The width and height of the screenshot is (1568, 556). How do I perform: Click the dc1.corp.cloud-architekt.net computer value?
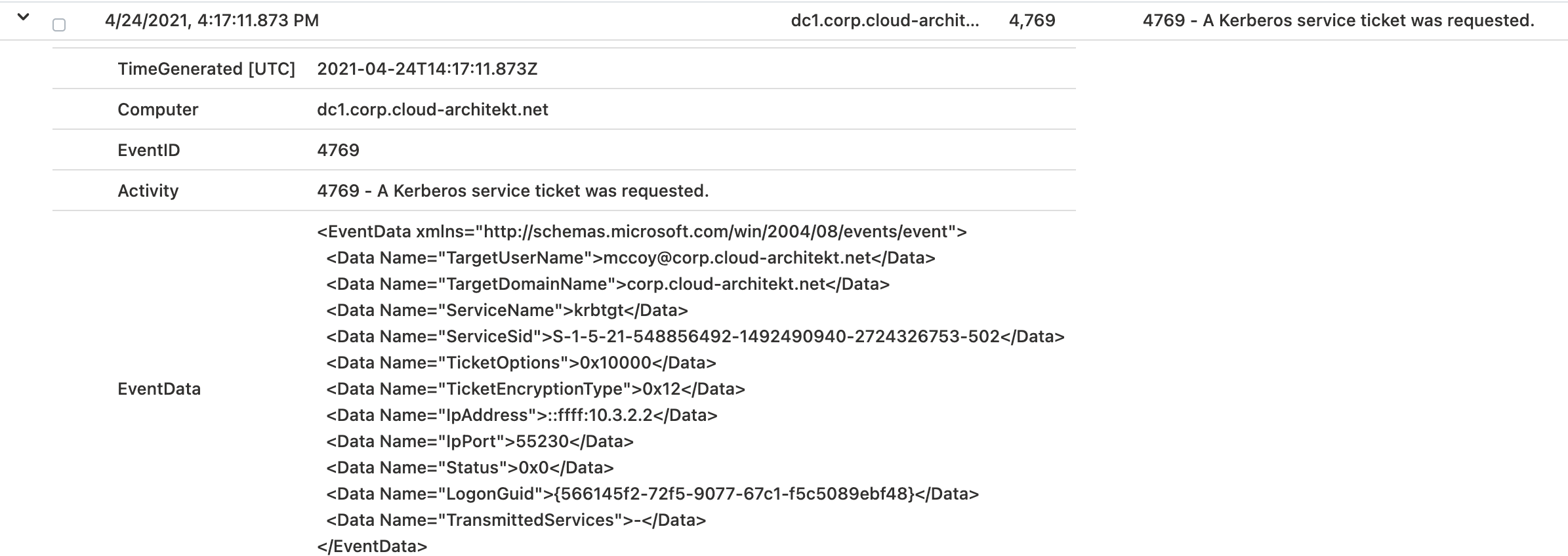click(432, 109)
